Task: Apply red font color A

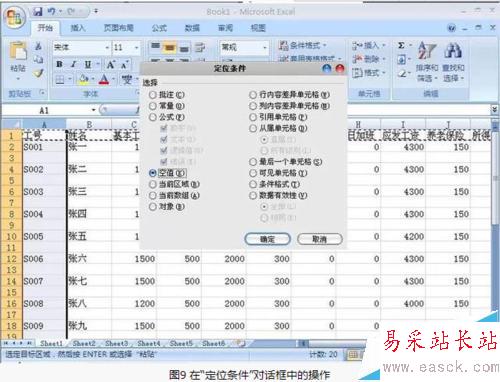Action: [x=104, y=79]
